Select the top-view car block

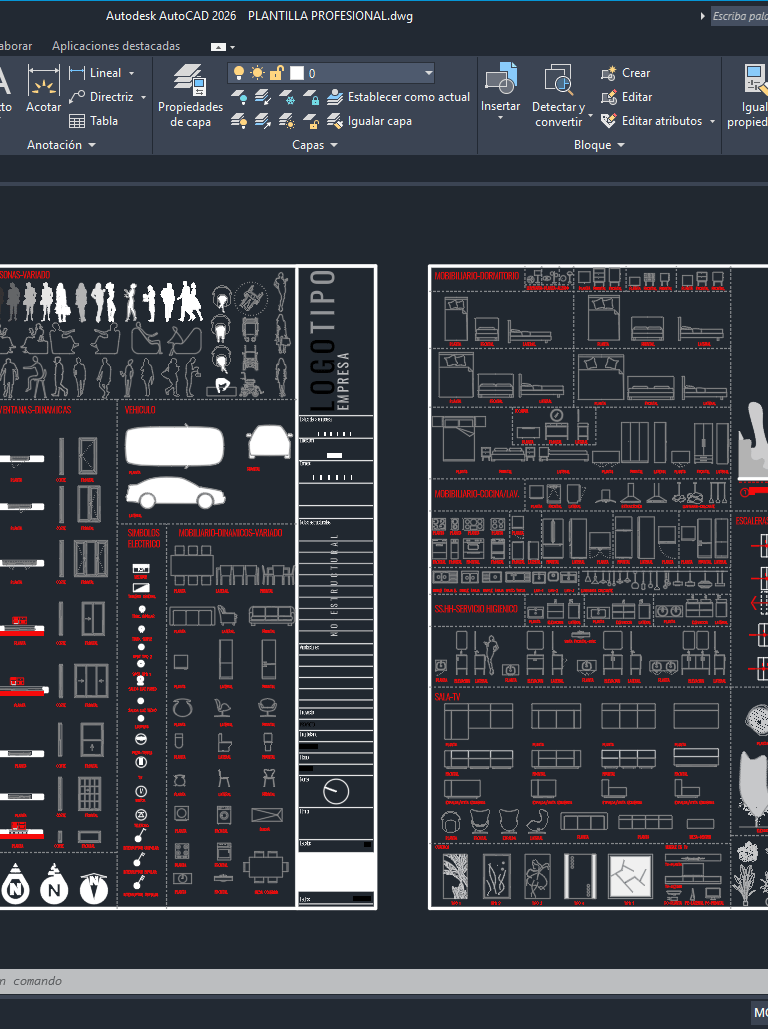point(174,446)
